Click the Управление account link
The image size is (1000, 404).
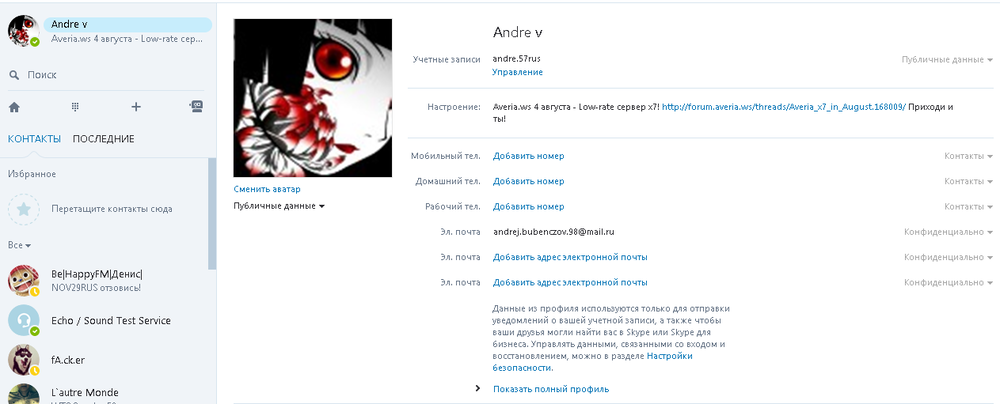[517, 72]
